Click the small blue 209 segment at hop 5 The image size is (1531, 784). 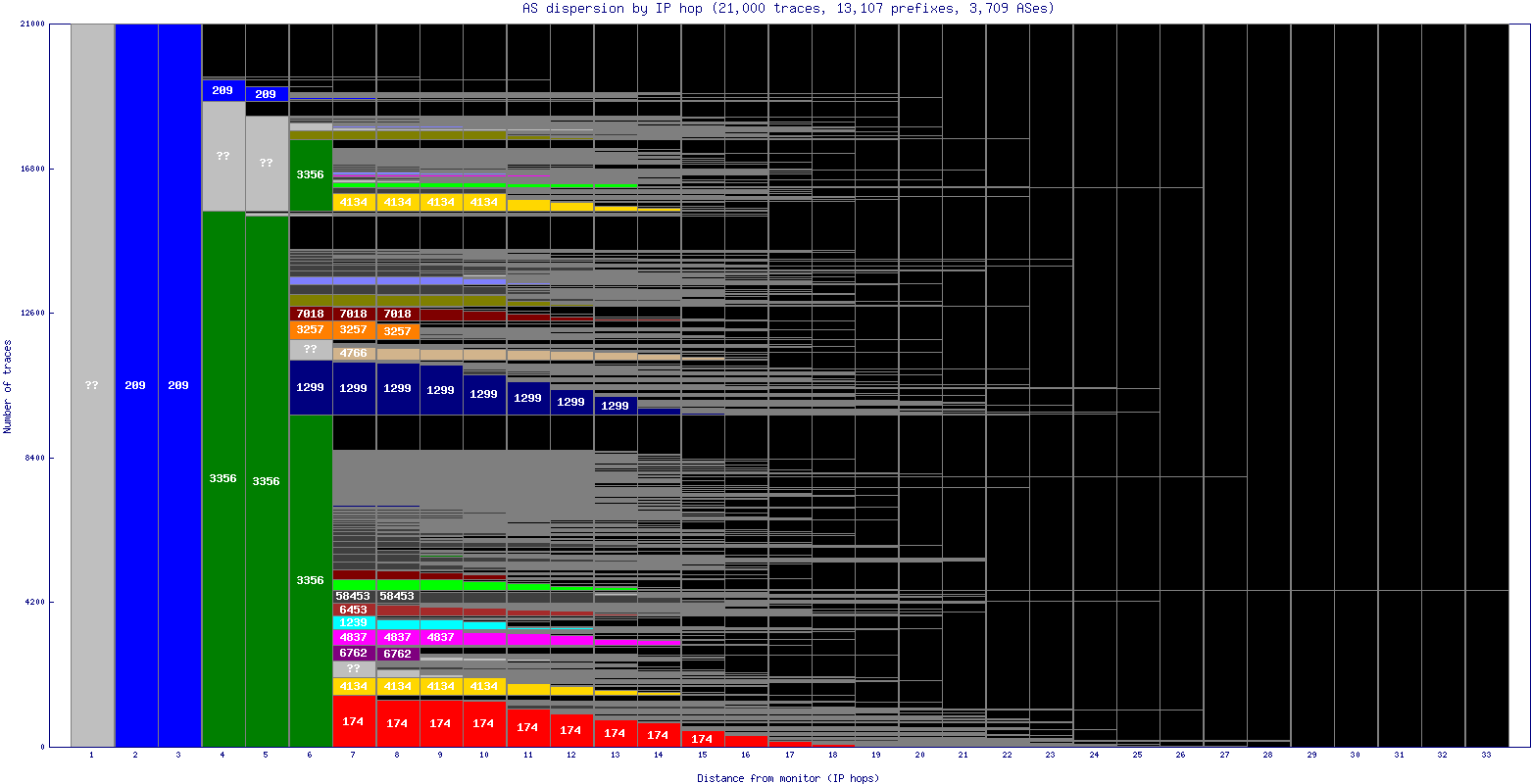(x=267, y=94)
